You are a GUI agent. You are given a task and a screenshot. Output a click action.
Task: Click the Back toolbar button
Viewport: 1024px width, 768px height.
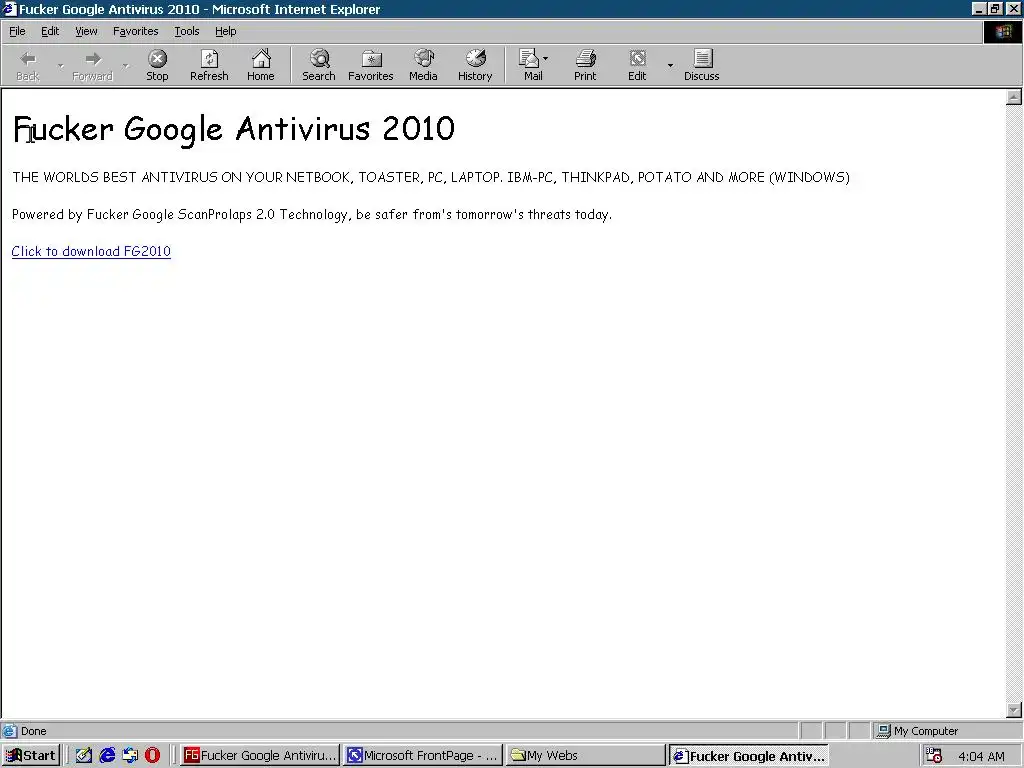(x=27, y=65)
